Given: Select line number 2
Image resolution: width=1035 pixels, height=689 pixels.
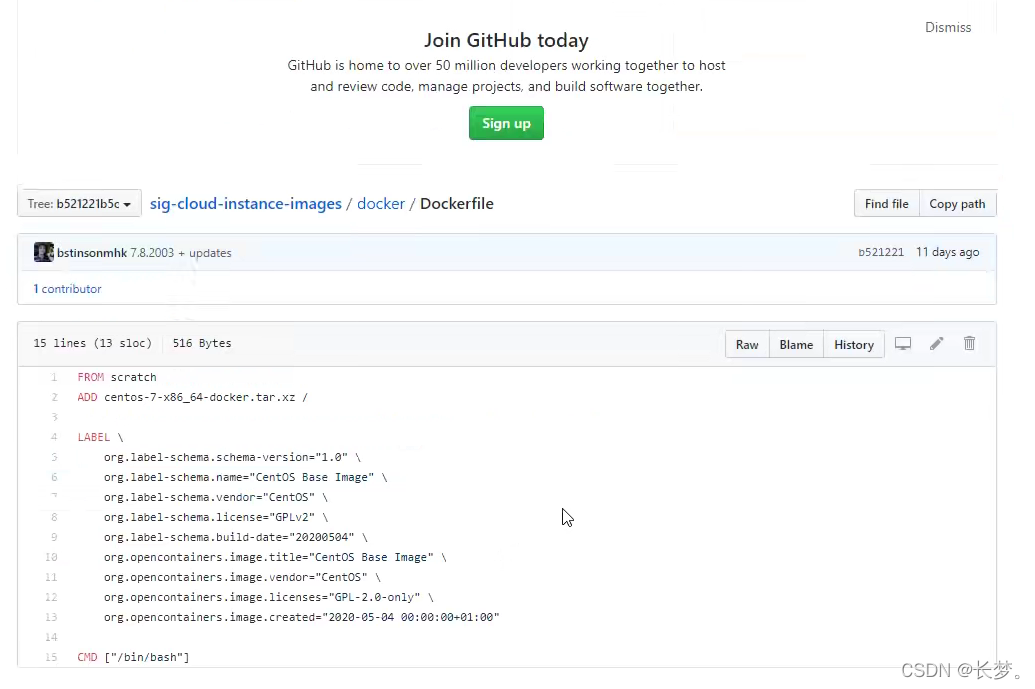Looking at the screenshot, I should 54,397.
